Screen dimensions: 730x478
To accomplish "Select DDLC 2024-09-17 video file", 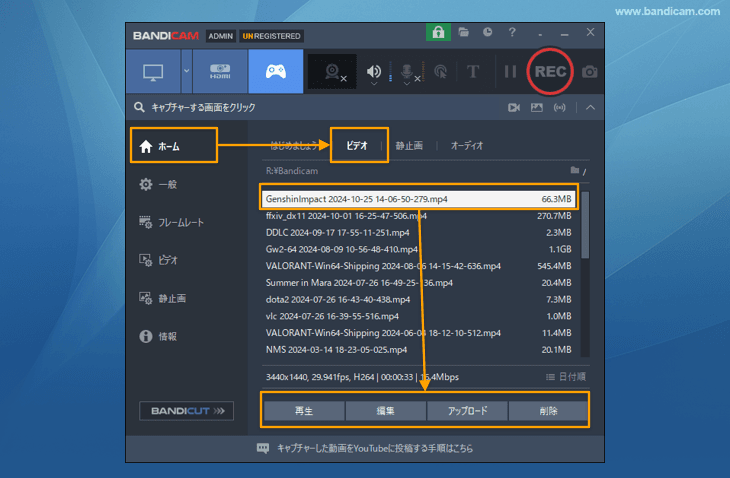I will [419, 233].
